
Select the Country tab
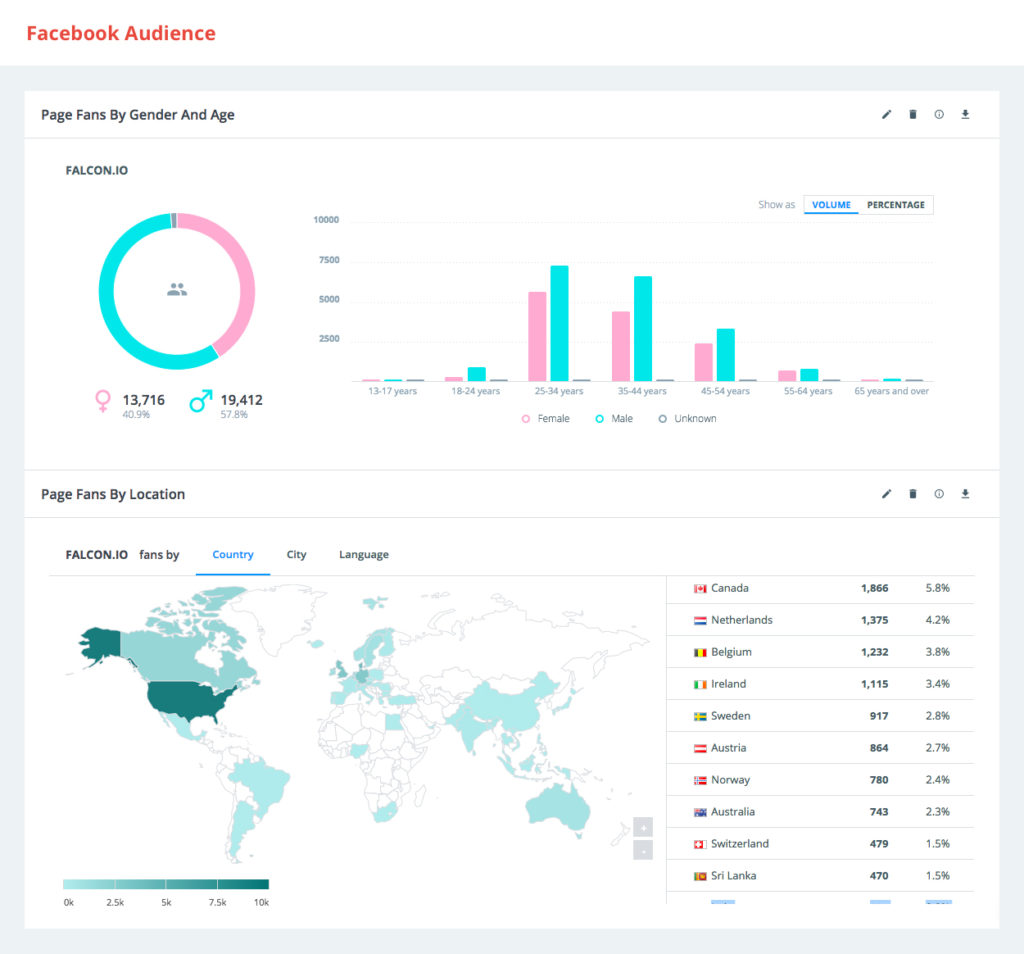coord(233,554)
